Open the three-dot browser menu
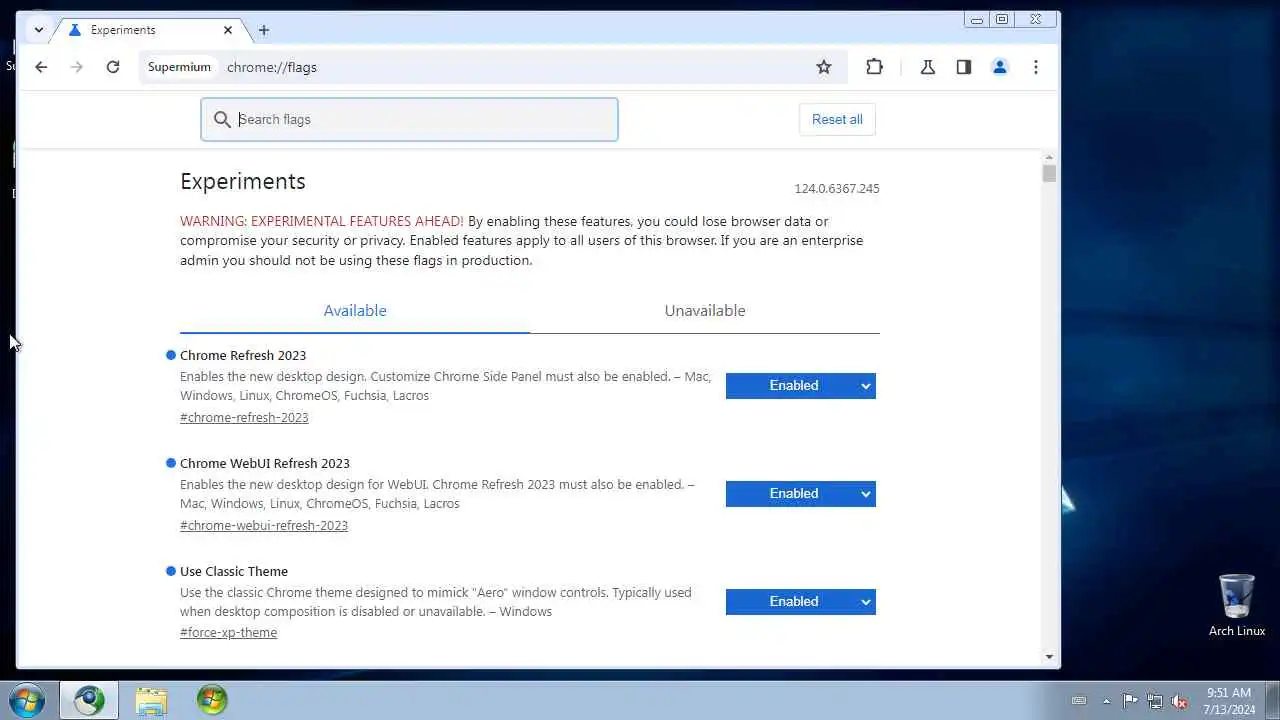Viewport: 1280px width, 720px height. coord(1036,67)
